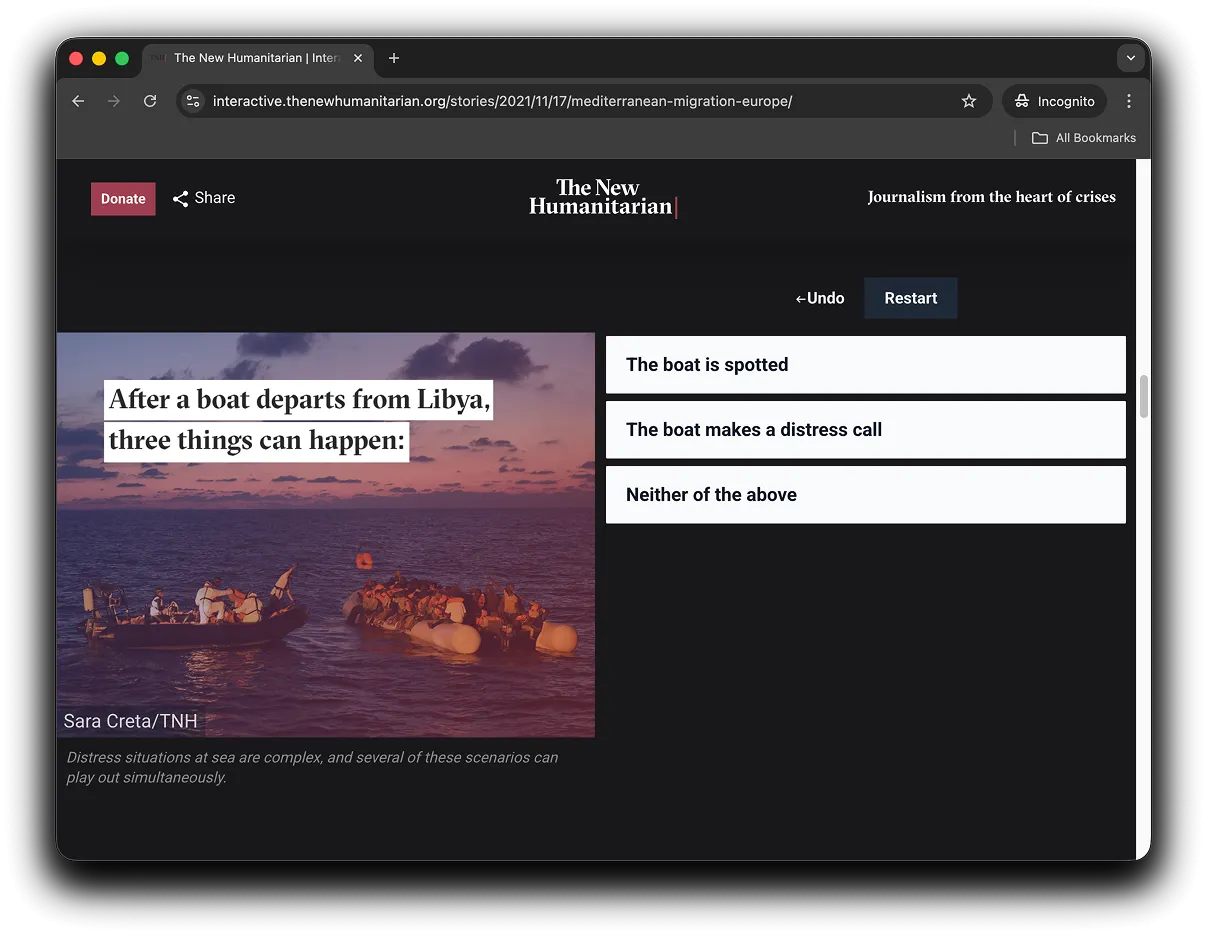
Task: Select "Neither of the above" option
Action: click(x=865, y=495)
